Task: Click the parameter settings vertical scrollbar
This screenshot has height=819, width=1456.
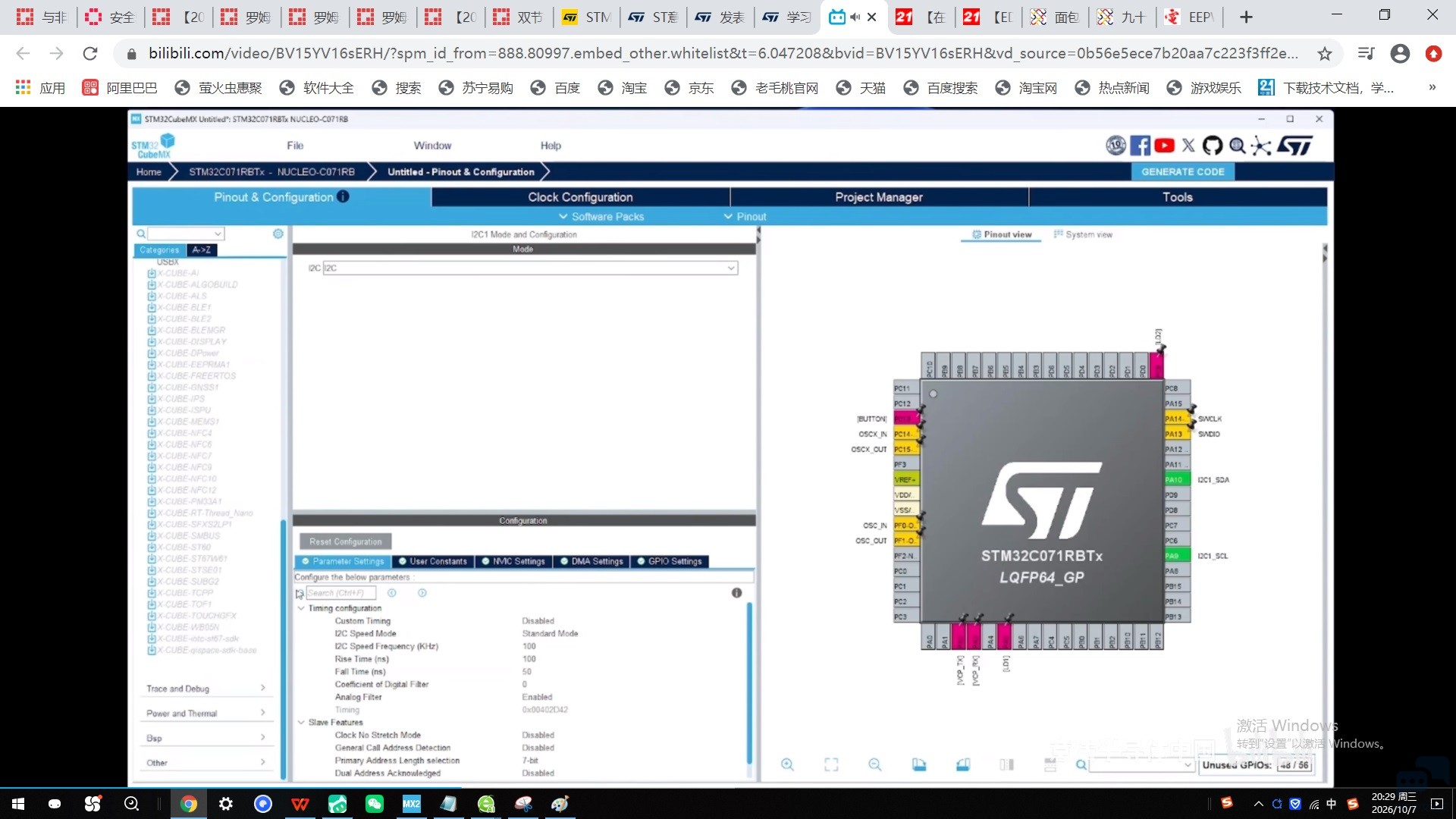Action: (749, 682)
